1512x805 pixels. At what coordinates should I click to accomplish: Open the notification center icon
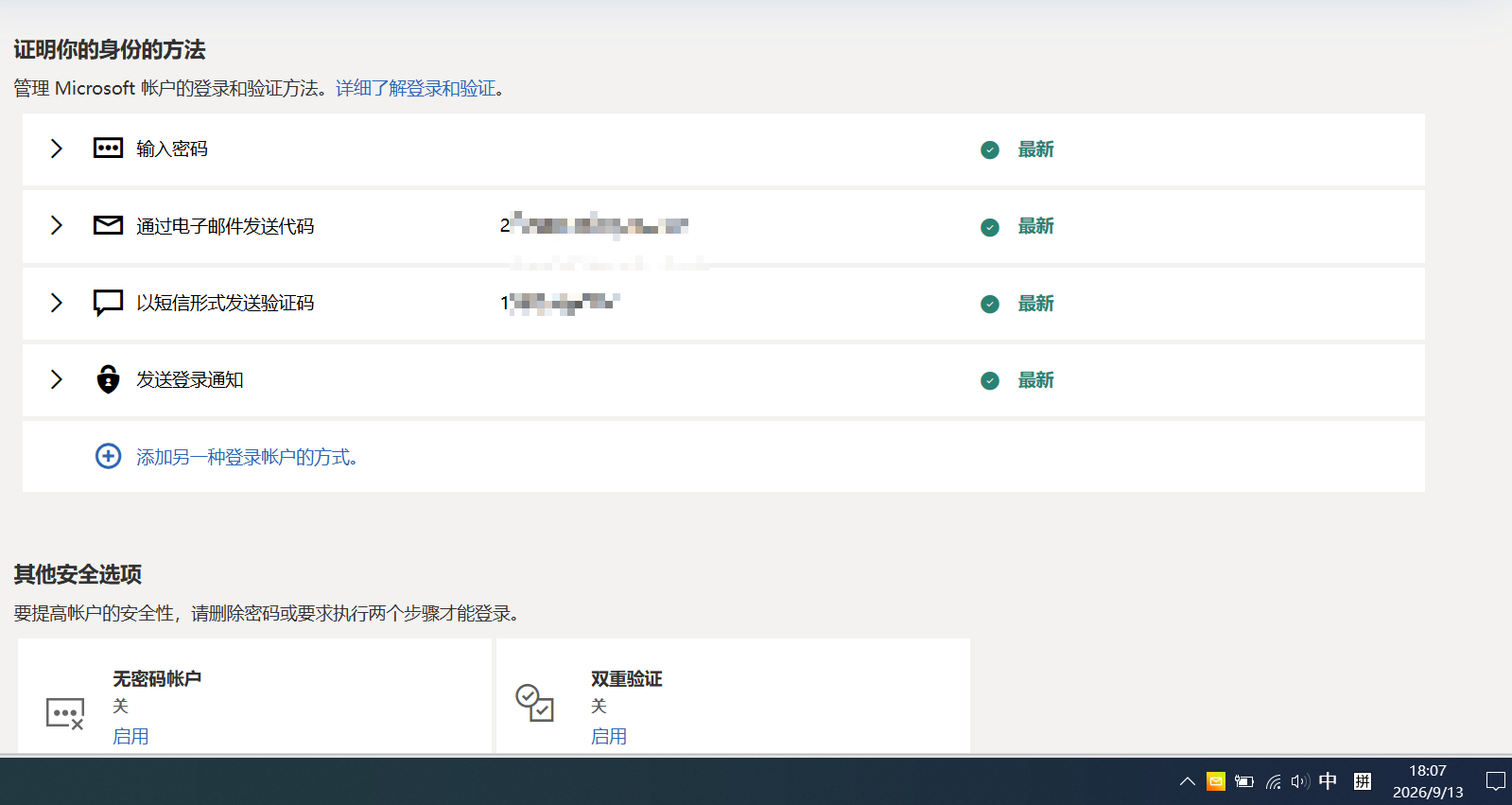click(1496, 781)
